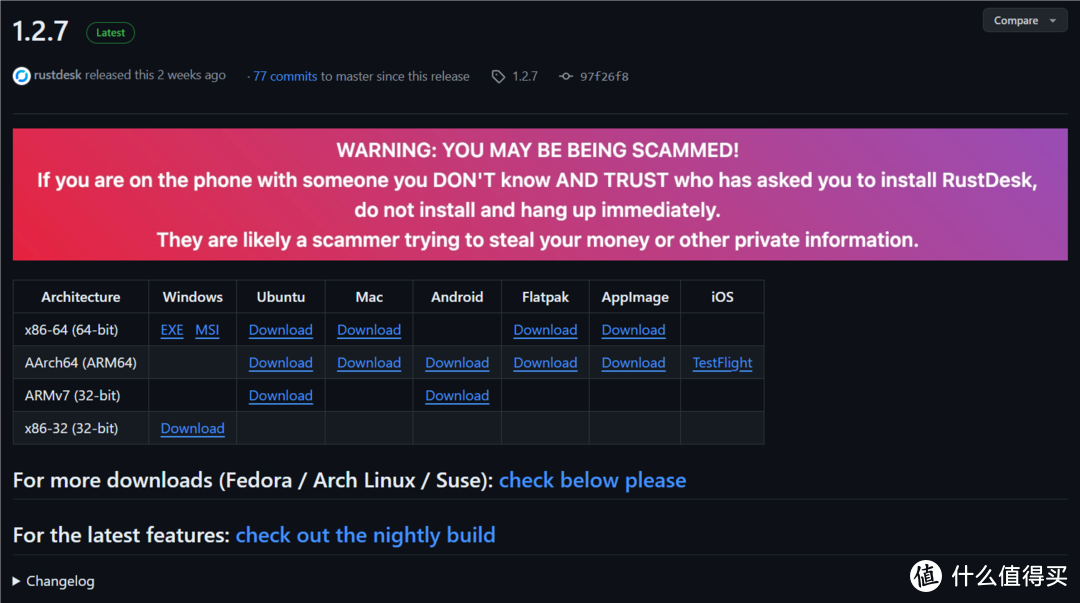
Task: Expand the Changelog section
Action: tap(54, 581)
